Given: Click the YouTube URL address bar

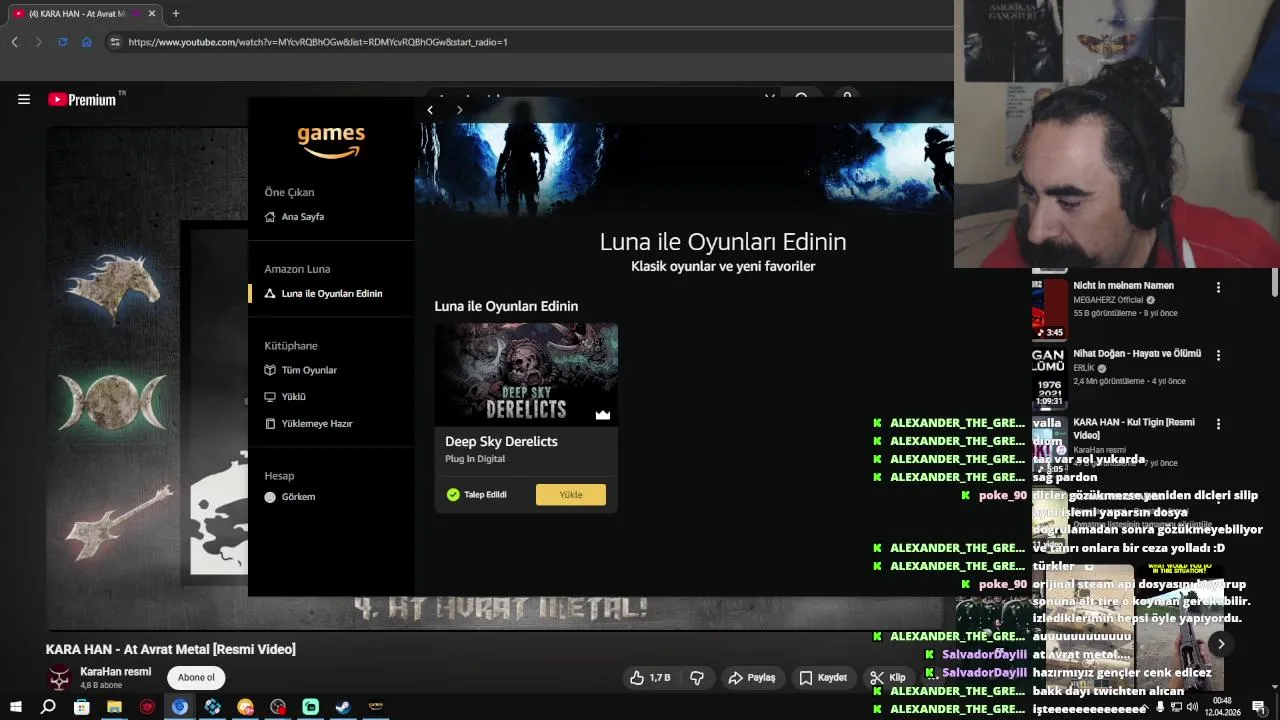Looking at the screenshot, I should coord(318,42).
